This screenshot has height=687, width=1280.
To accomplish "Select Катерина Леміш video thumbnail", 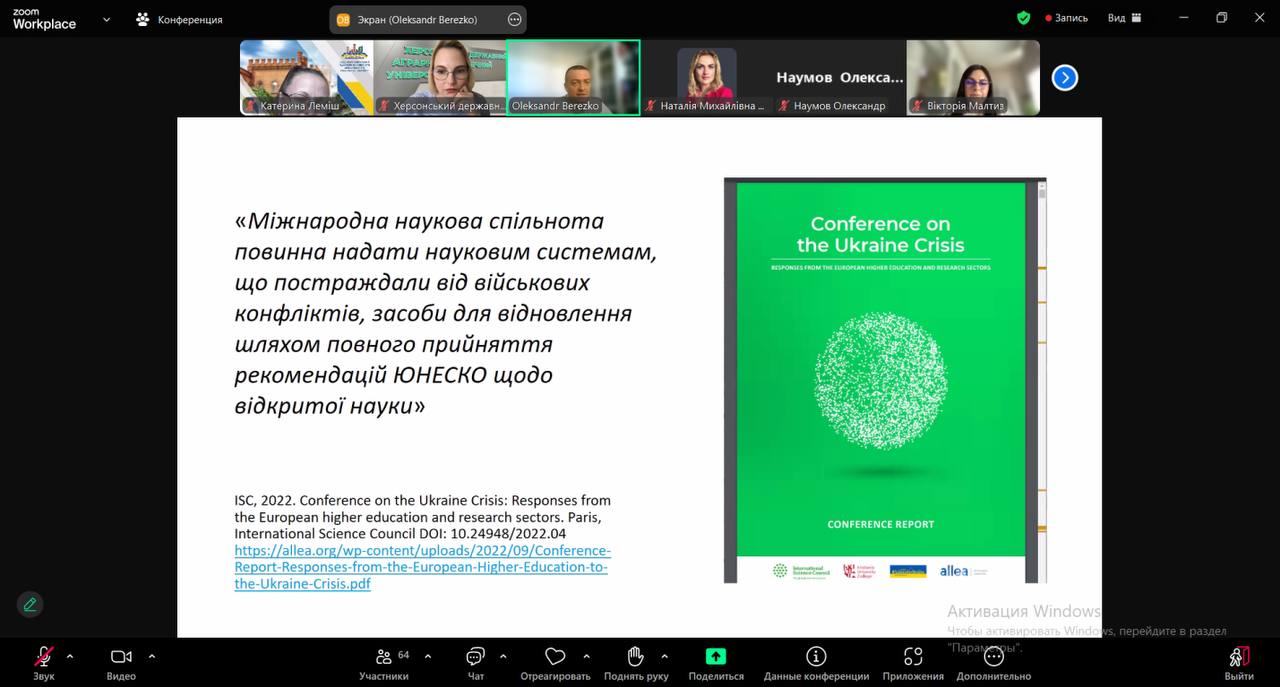I will pos(306,78).
